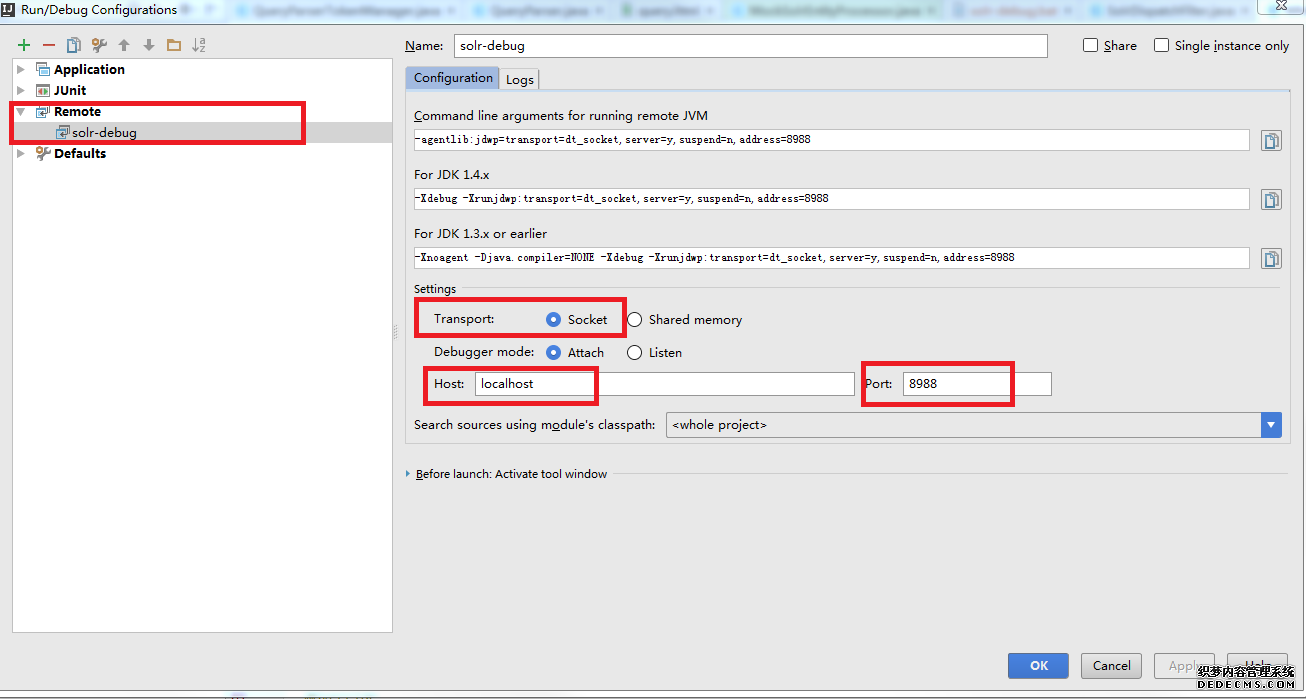This screenshot has width=1306, height=699.
Task: Switch to the Logs tab
Action: pyautogui.click(x=519, y=79)
